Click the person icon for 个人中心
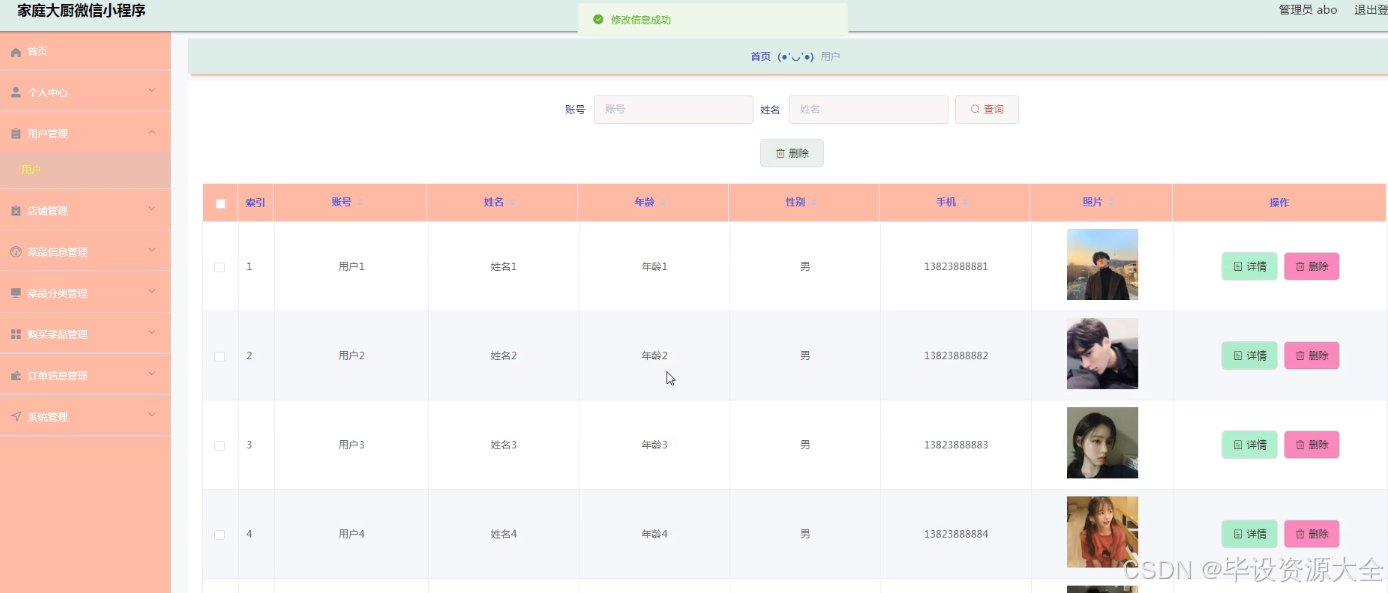Screen dimensions: 1388x593 click(16, 92)
